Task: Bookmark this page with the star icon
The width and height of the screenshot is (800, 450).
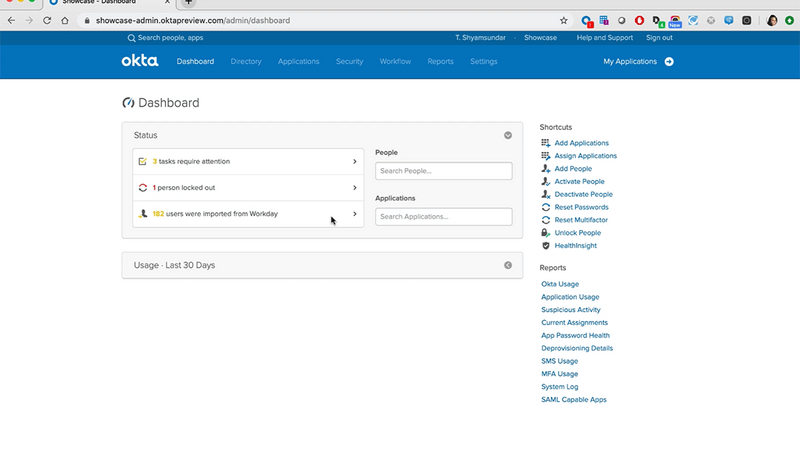Action: (x=564, y=20)
